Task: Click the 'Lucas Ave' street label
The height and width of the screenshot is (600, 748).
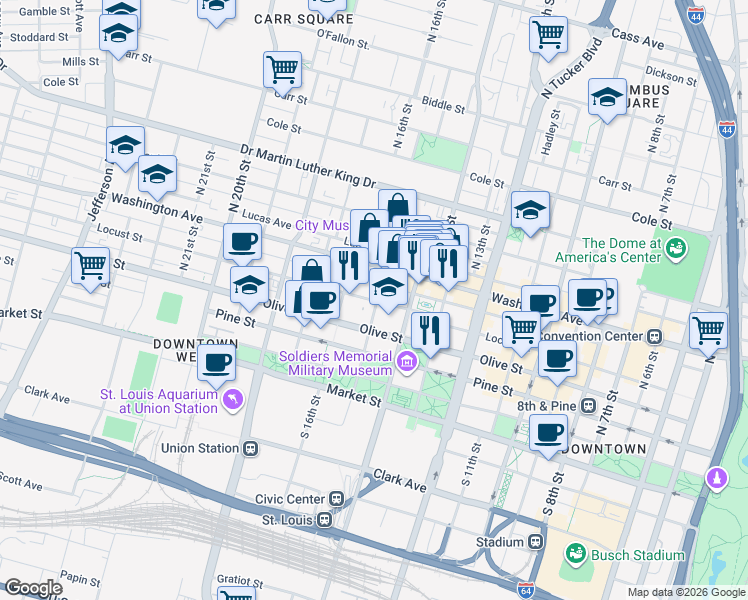Action: [267, 219]
